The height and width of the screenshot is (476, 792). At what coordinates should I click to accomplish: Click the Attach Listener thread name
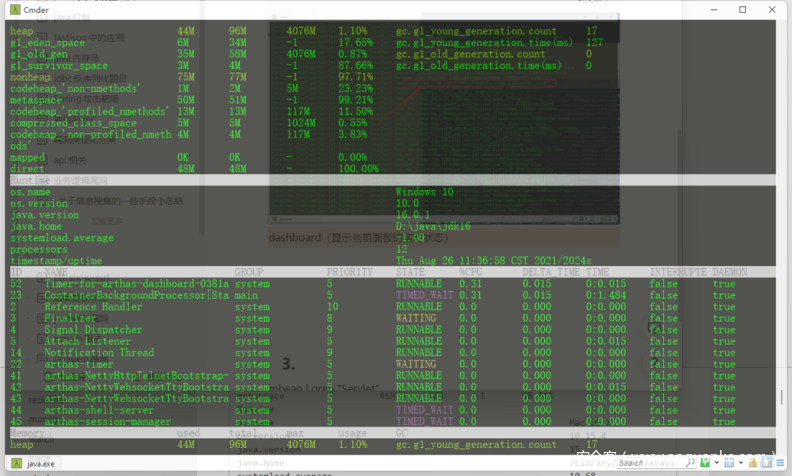point(87,341)
